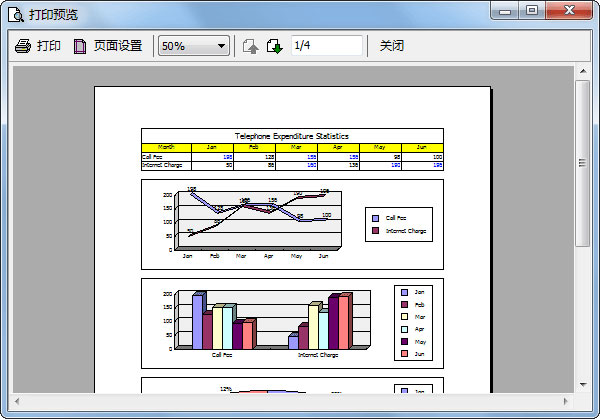Click the previous page up-arrow icon
Viewport: 600px width, 419px height.
coord(250,46)
